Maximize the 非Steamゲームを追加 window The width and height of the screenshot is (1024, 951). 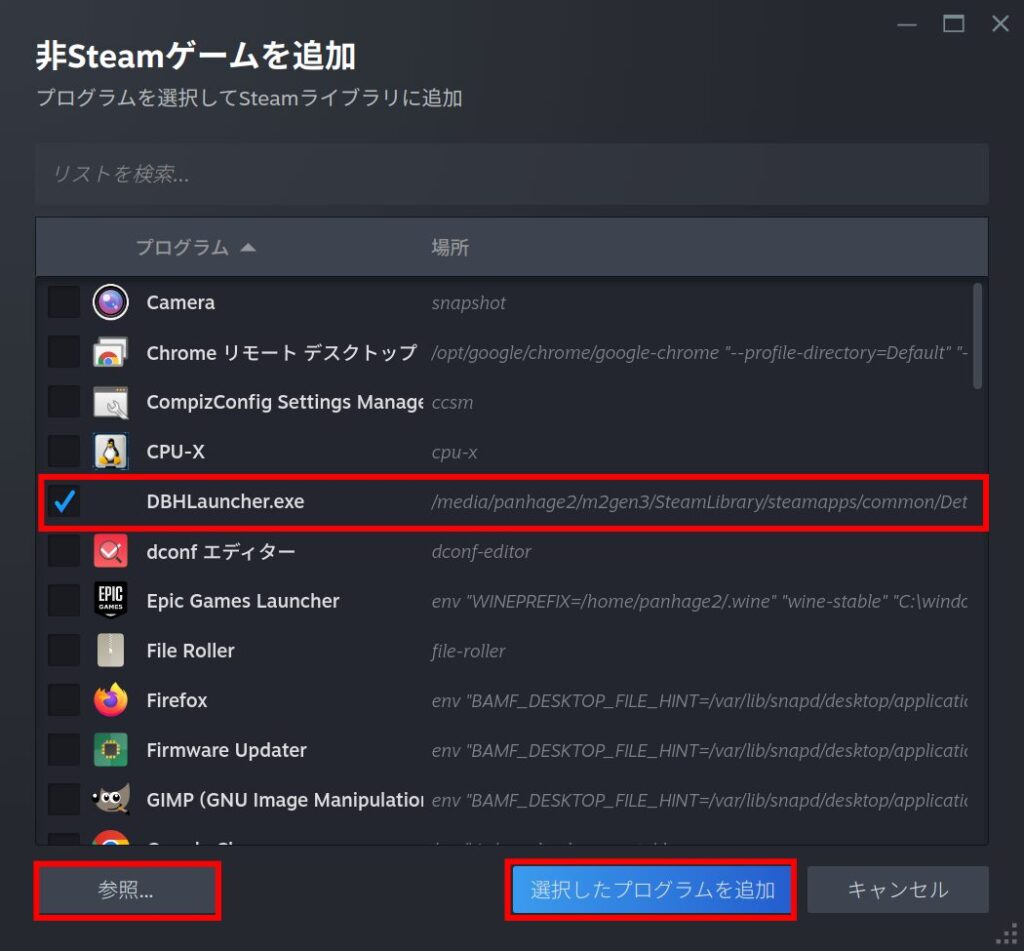click(x=953, y=24)
